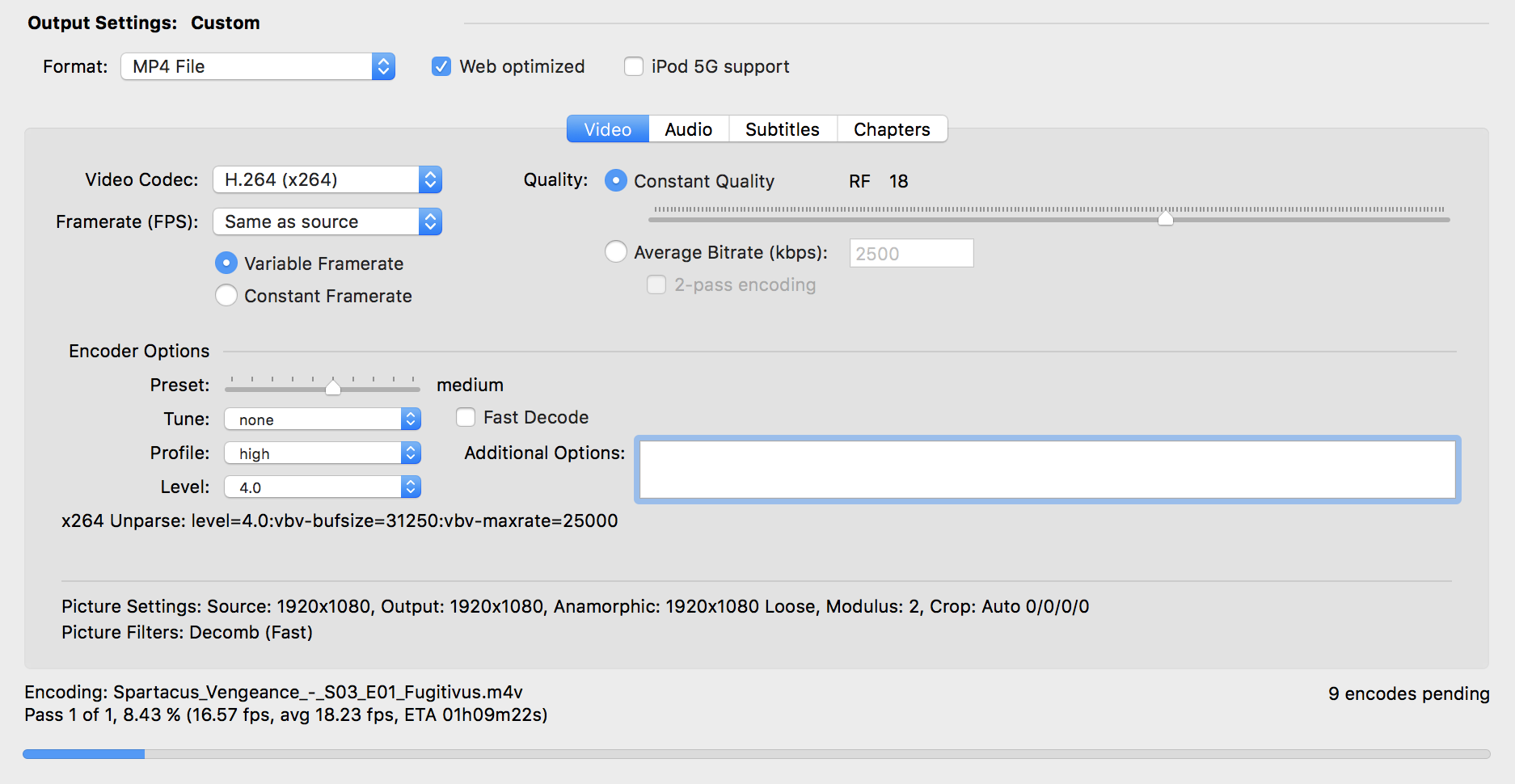1515x784 pixels.
Task: Switch to the Audio tab
Action: tap(689, 129)
